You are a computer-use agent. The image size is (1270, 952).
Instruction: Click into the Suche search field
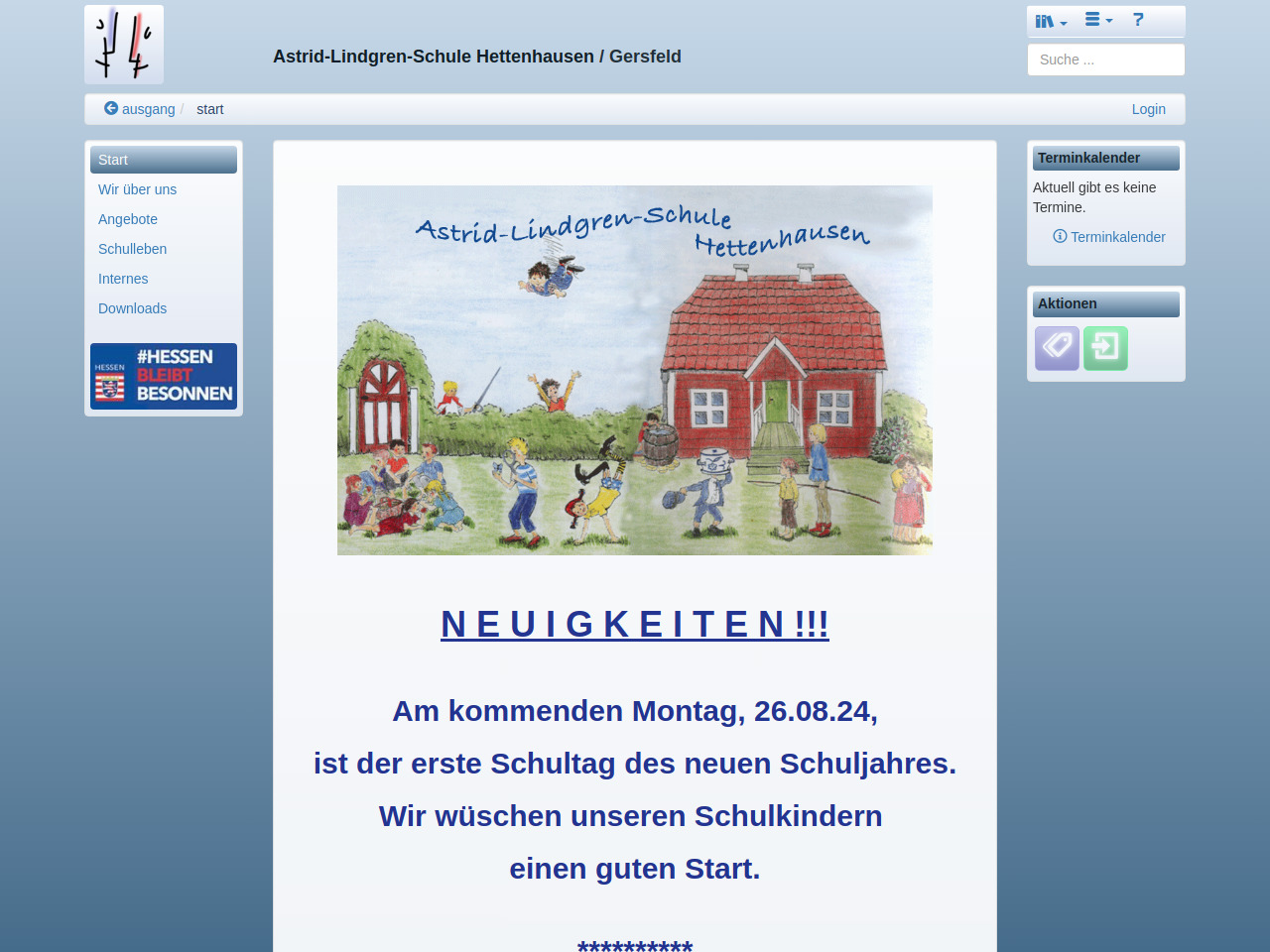pyautogui.click(x=1105, y=59)
